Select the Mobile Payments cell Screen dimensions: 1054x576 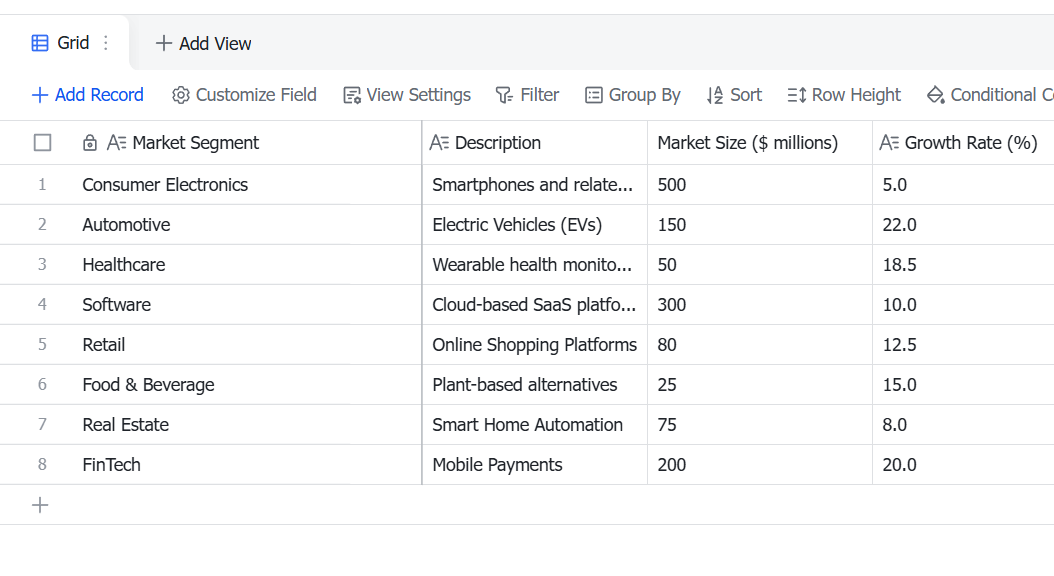click(535, 464)
